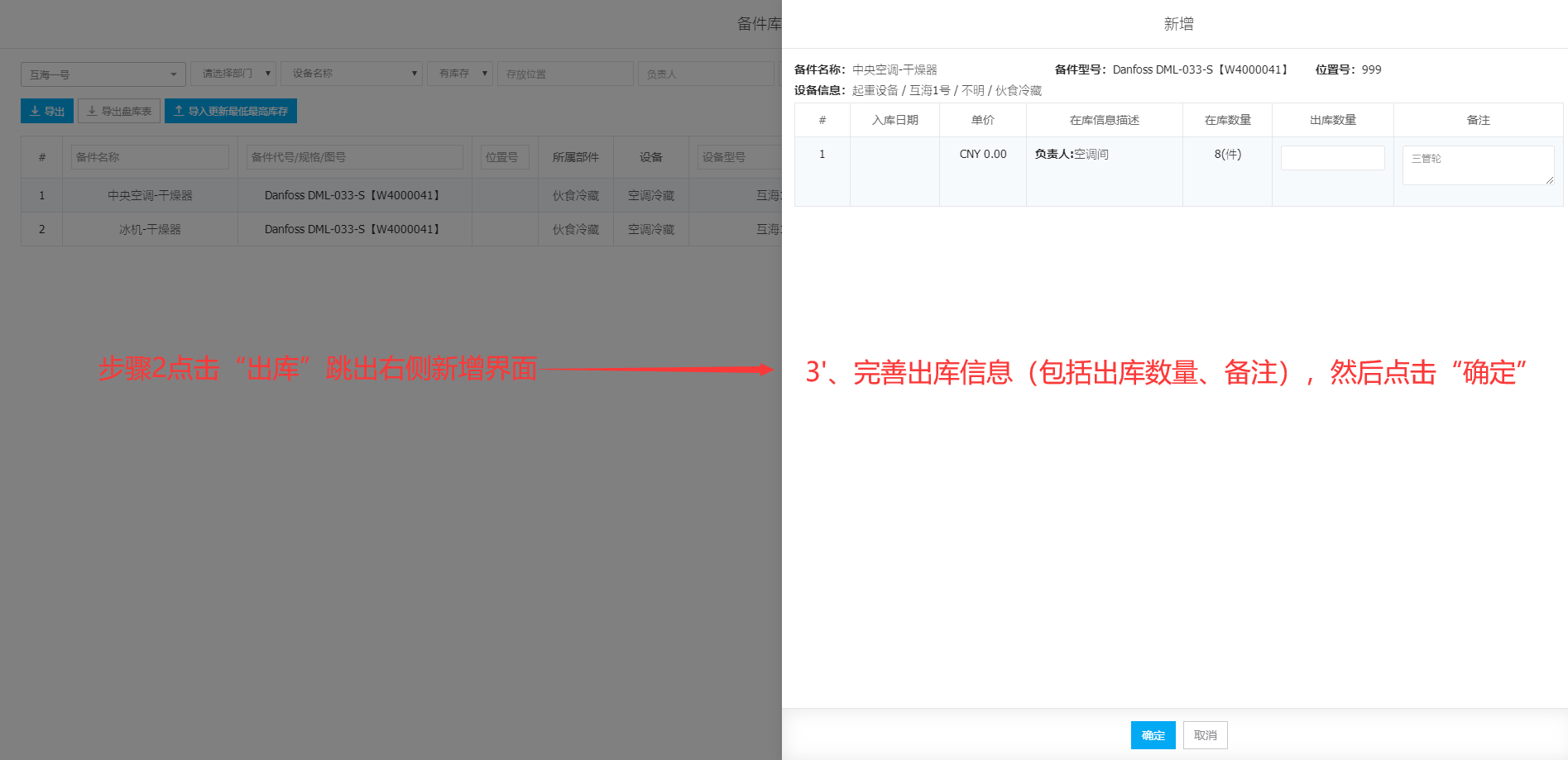Click the 备注 remarks textarea
Viewport: 1568px width, 760px height.
(1478, 165)
